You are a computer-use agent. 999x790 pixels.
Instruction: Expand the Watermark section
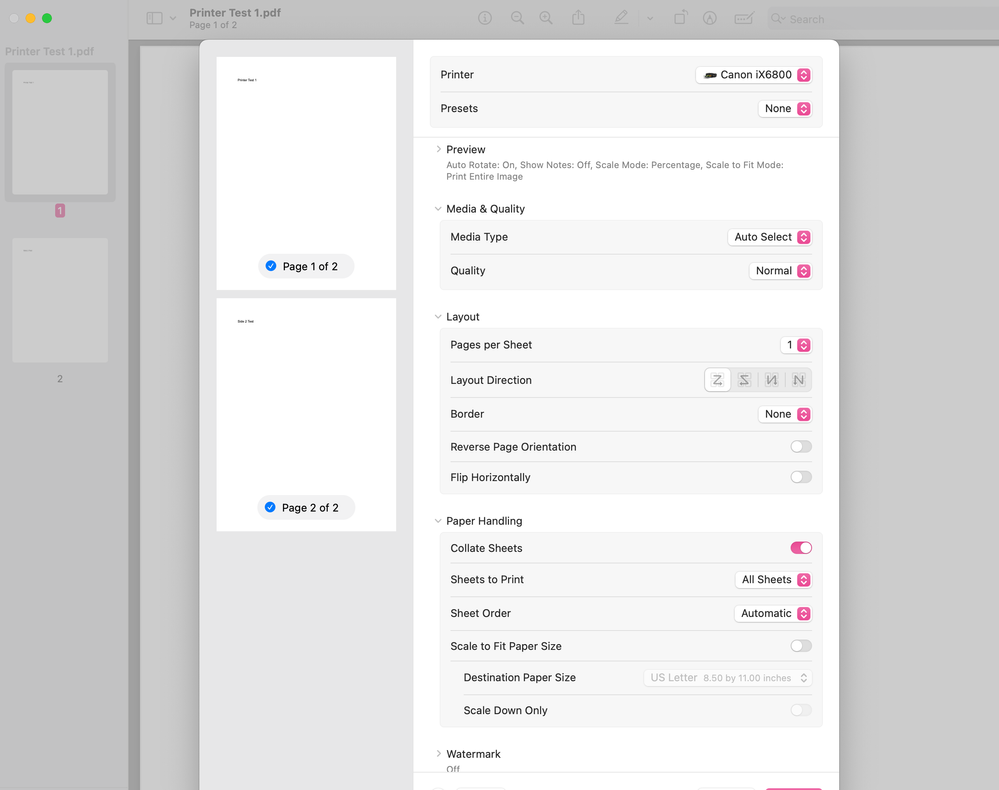(439, 753)
